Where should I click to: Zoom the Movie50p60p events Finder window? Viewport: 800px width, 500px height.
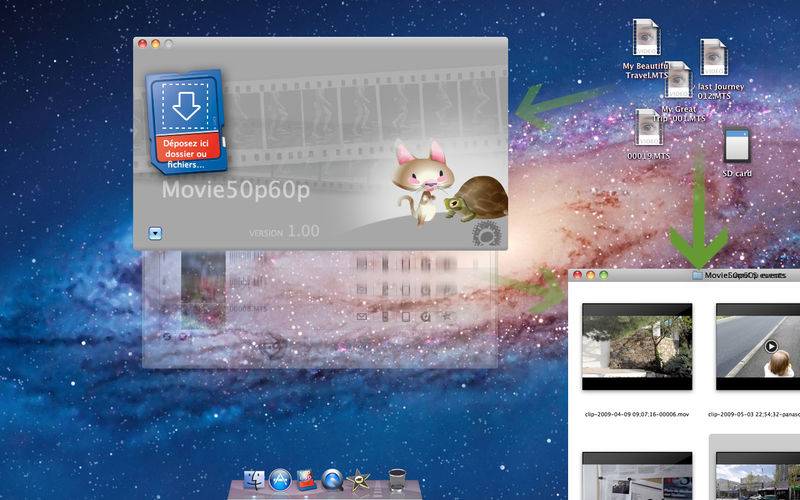coord(604,275)
